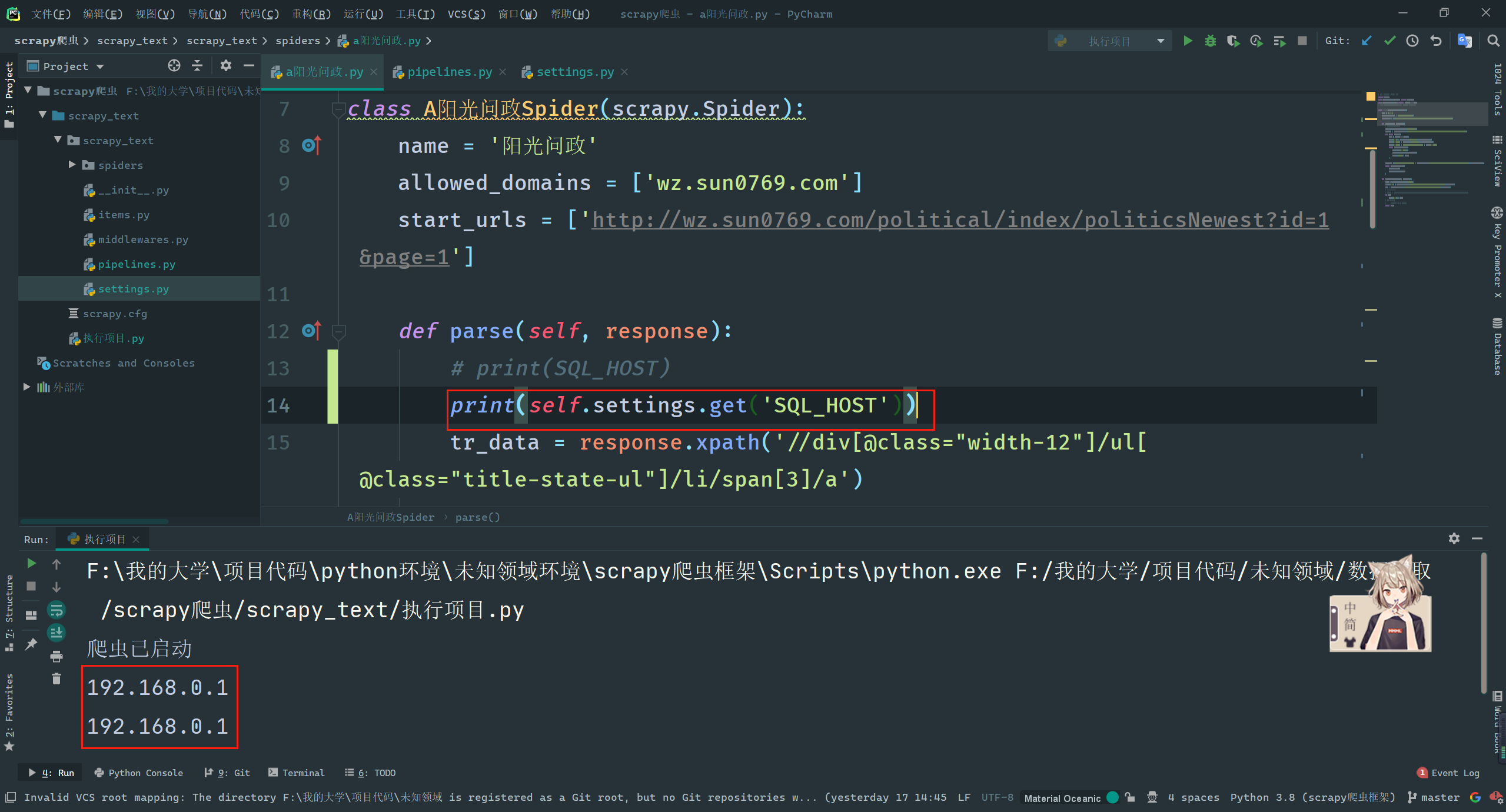Toggle pin tab in Run panel
Screen dimensions: 1506x812
(31, 644)
